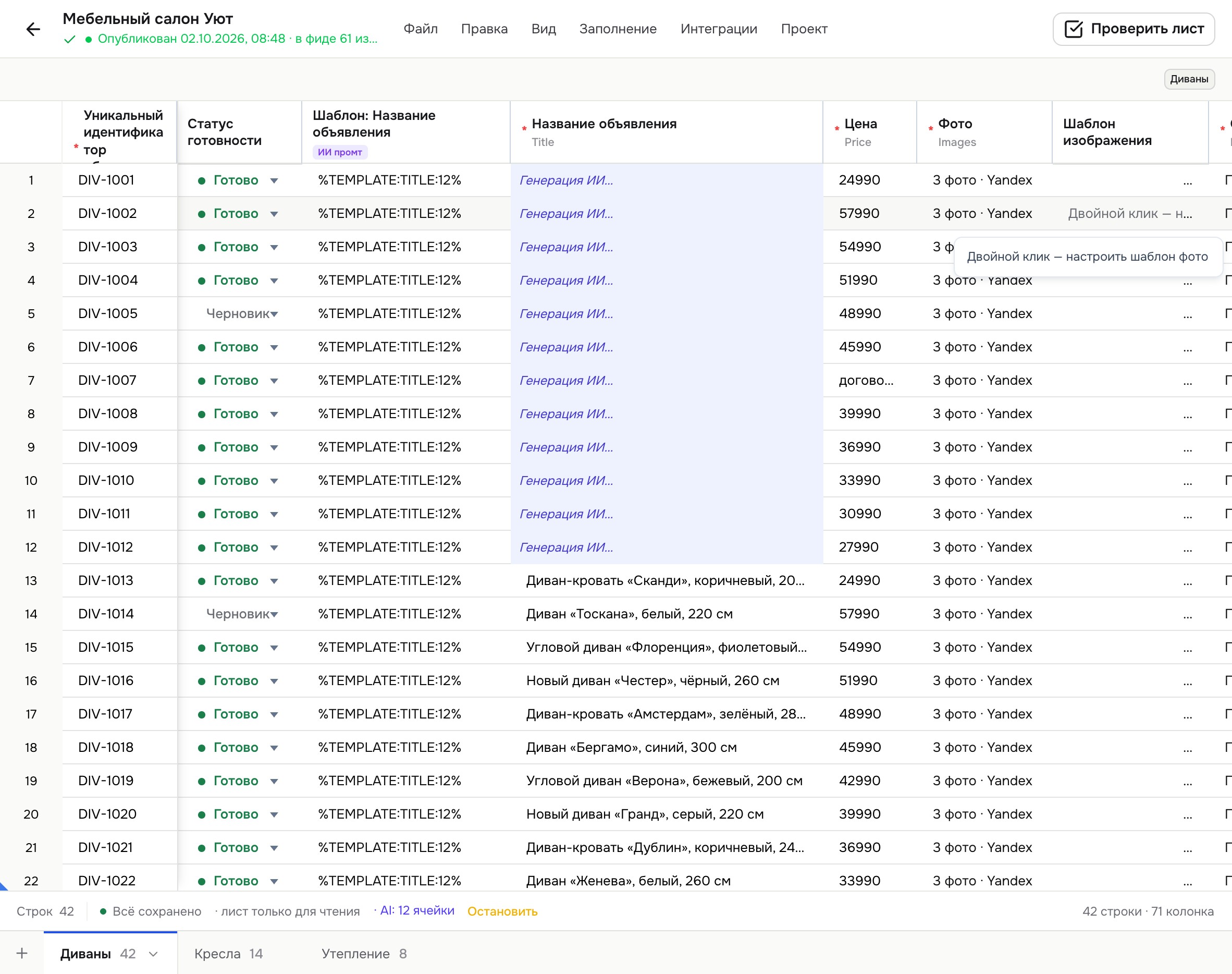Open the Файл menu
This screenshot has height=974, width=1232.
(421, 29)
